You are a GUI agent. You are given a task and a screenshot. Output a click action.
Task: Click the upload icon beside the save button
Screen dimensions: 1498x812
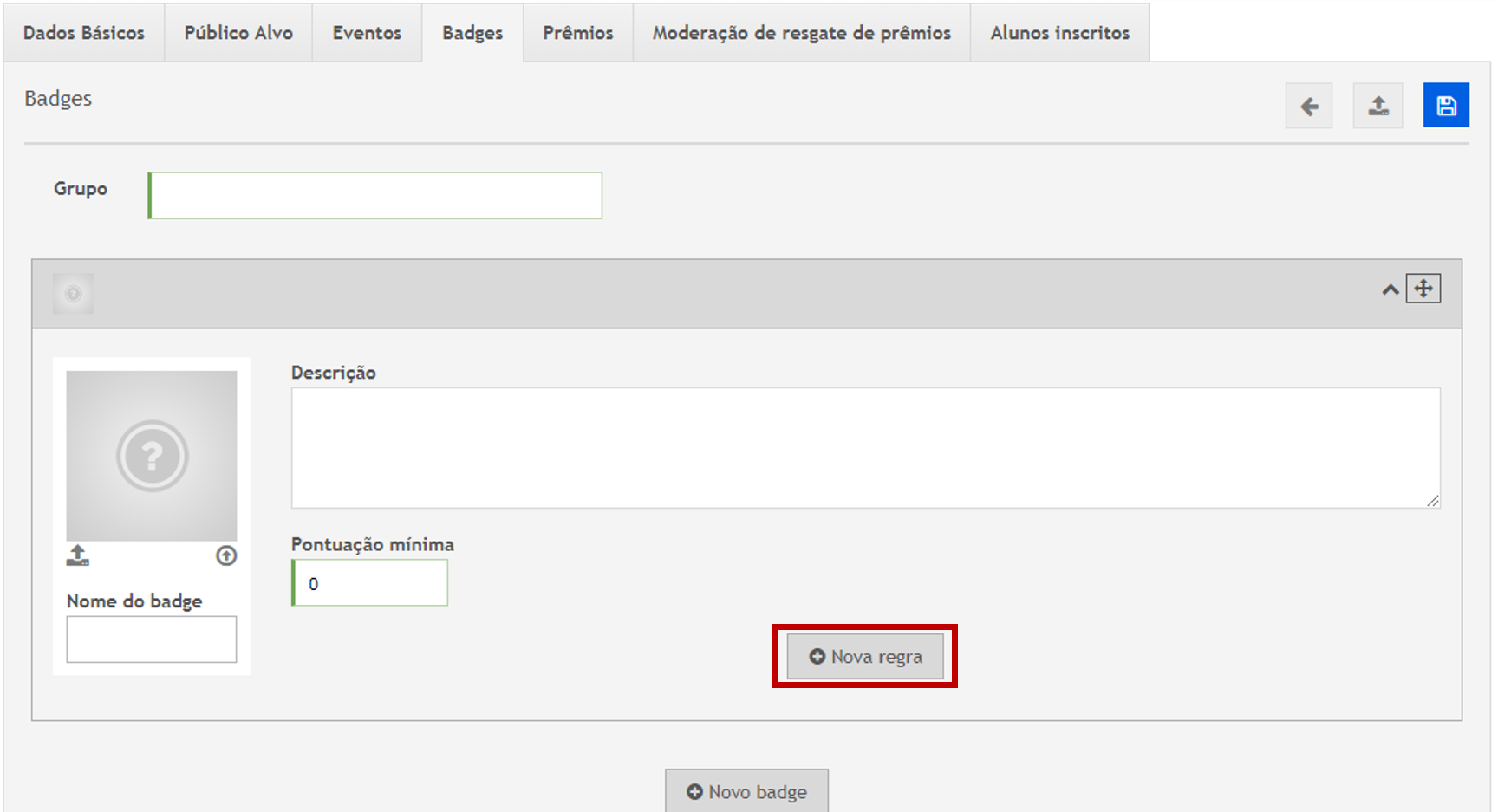1378,106
